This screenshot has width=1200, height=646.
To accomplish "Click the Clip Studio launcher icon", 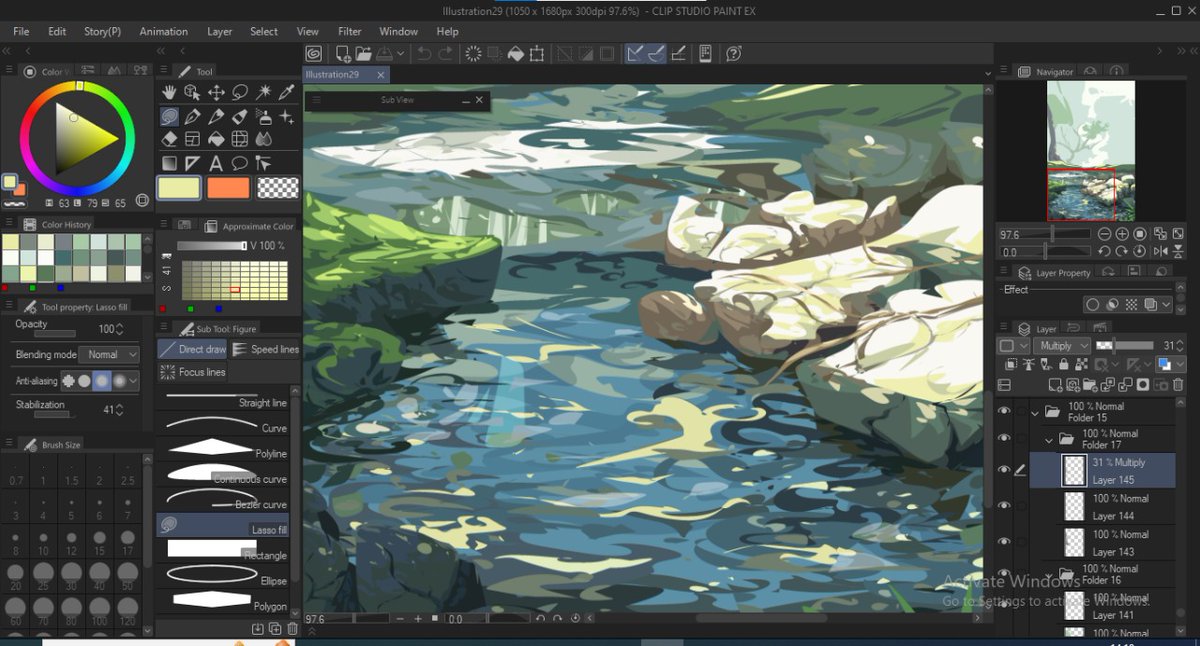I will click(x=314, y=54).
